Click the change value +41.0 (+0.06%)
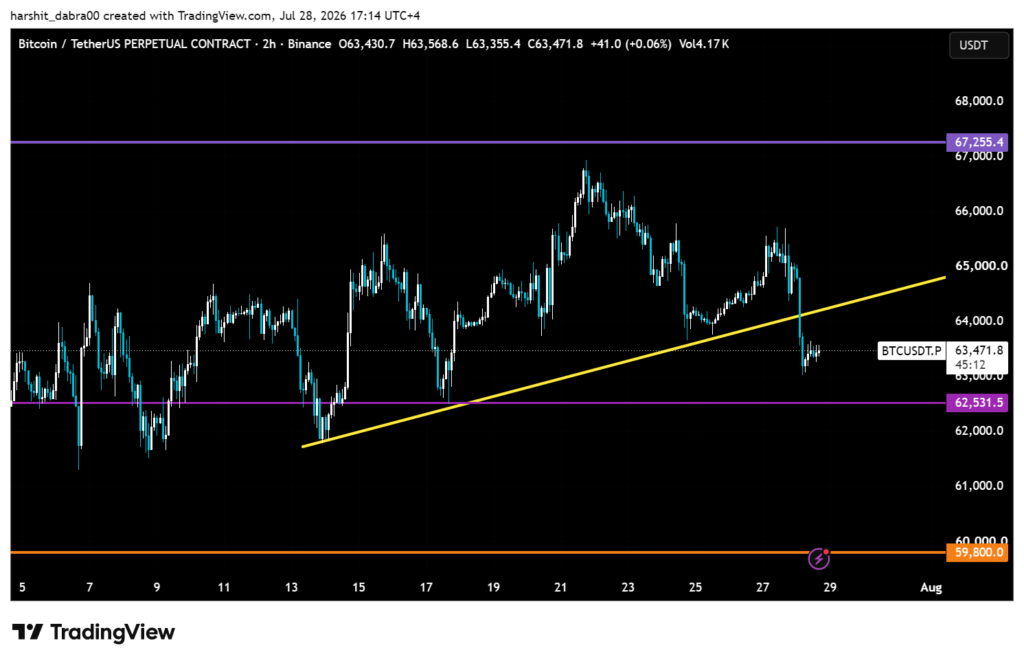Image resolution: width=1024 pixels, height=663 pixels. click(630, 44)
